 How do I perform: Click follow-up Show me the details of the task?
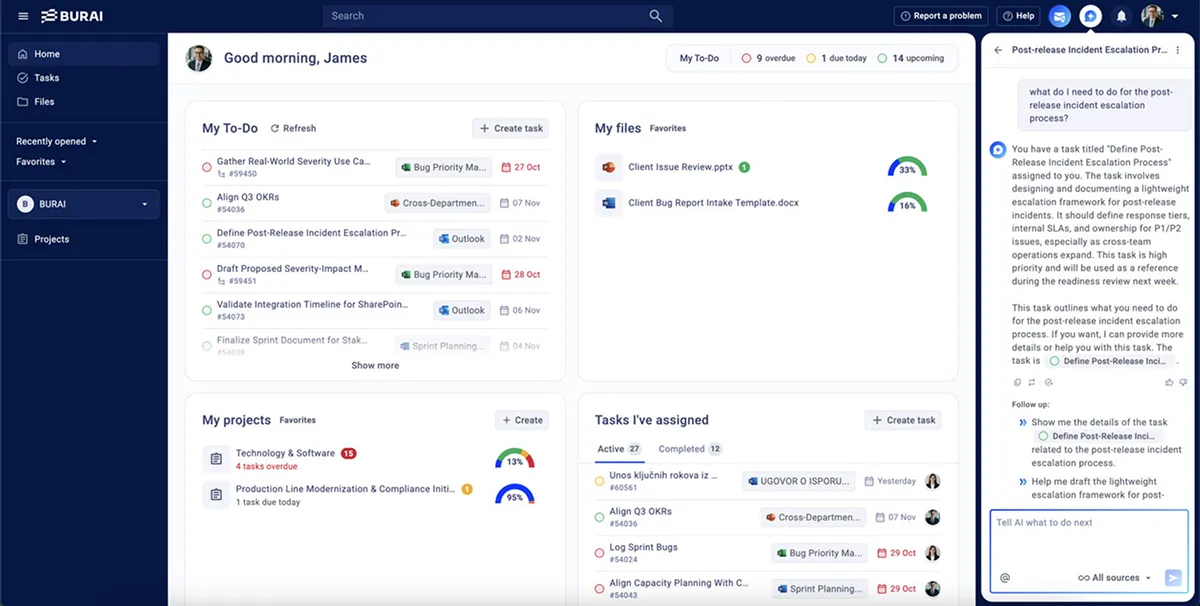(x=1107, y=443)
